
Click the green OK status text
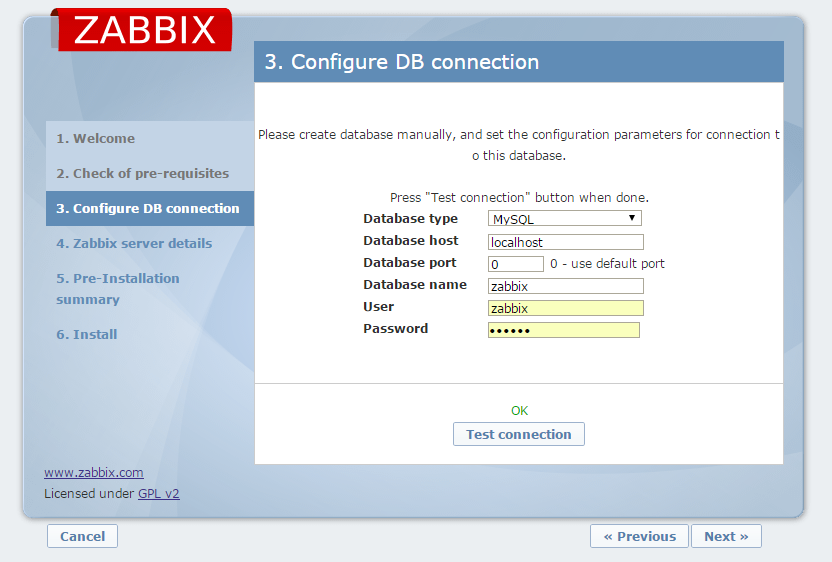point(519,410)
